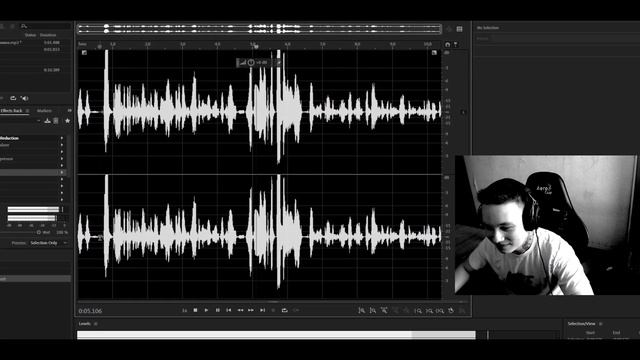Click the icon at waveform top-right corner
640x360 pixels.
tap(434, 53)
